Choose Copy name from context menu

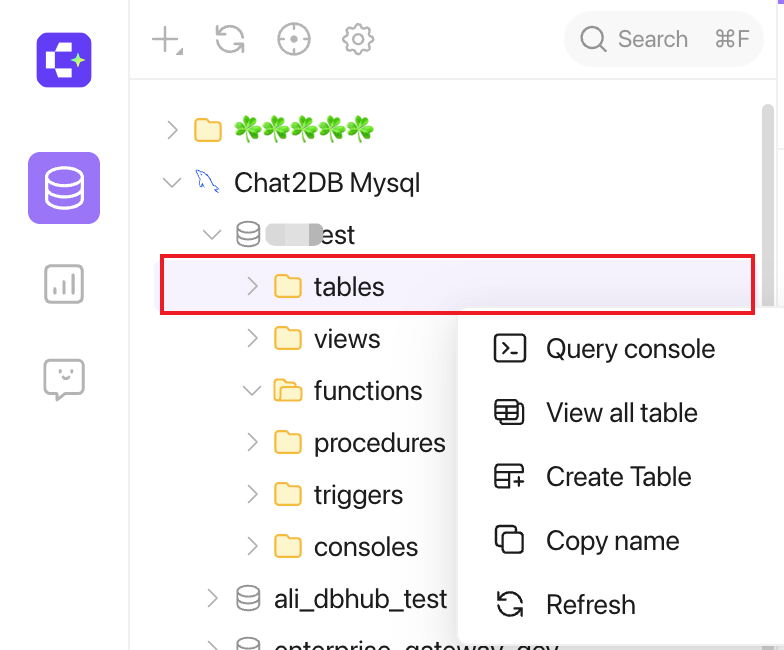(x=618, y=540)
